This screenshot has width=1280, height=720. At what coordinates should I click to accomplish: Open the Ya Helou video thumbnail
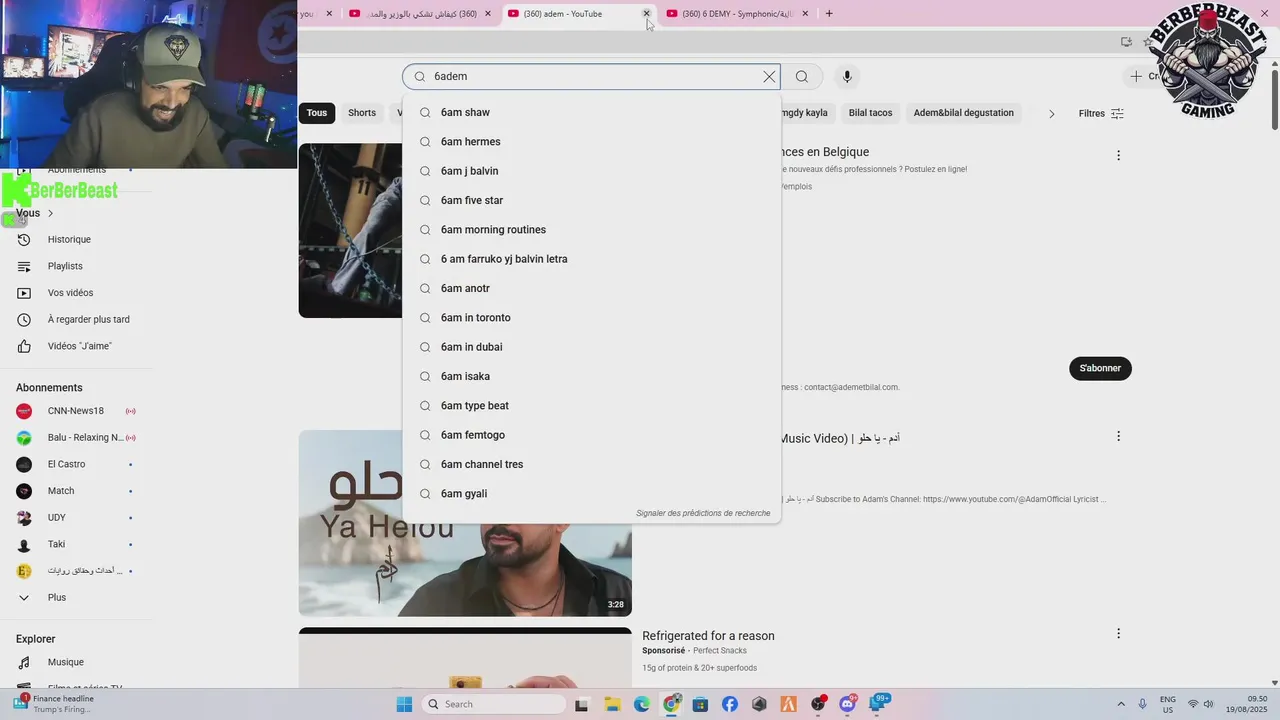click(x=465, y=523)
